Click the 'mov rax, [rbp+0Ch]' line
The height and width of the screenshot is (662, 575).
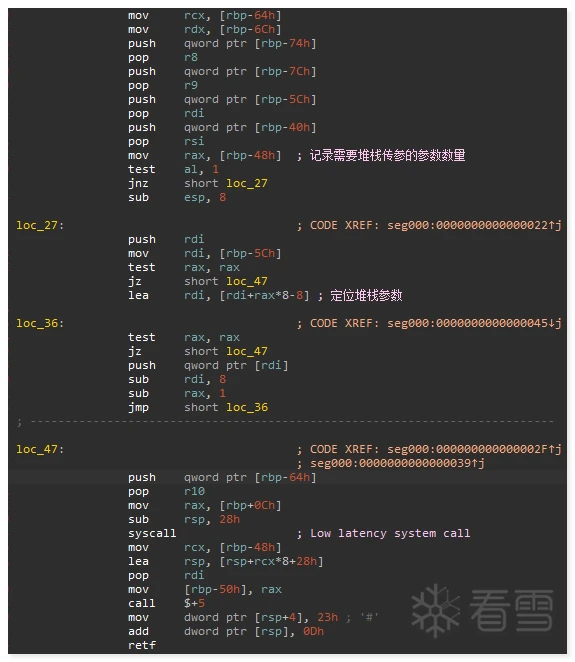[x=205, y=505]
